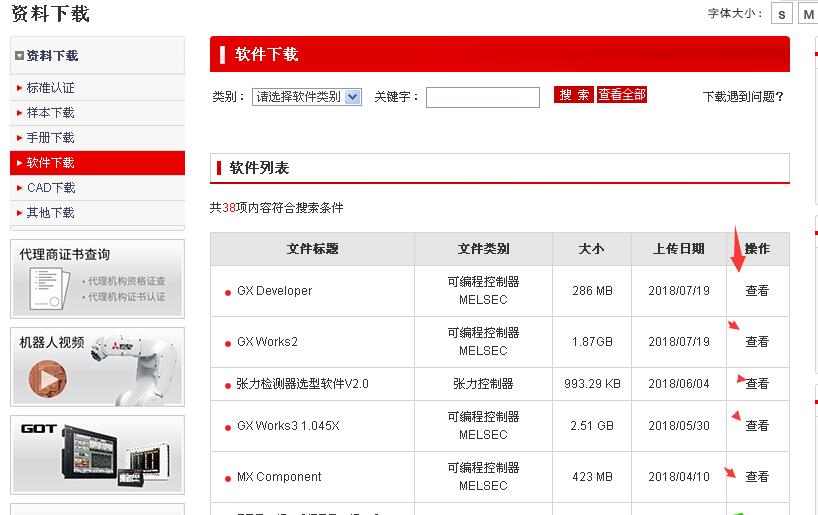
Task: Click the 查看全部 button
Action: [x=622, y=94]
